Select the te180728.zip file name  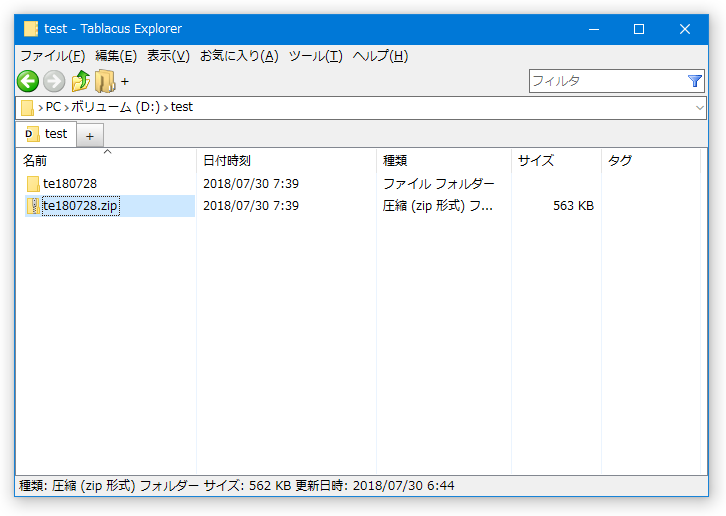tap(81, 206)
